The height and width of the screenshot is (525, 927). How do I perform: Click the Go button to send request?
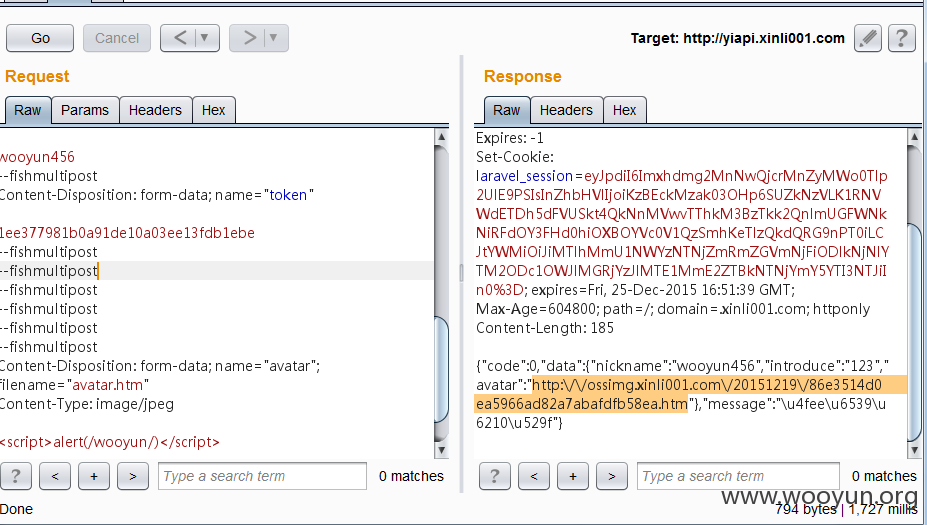point(40,38)
